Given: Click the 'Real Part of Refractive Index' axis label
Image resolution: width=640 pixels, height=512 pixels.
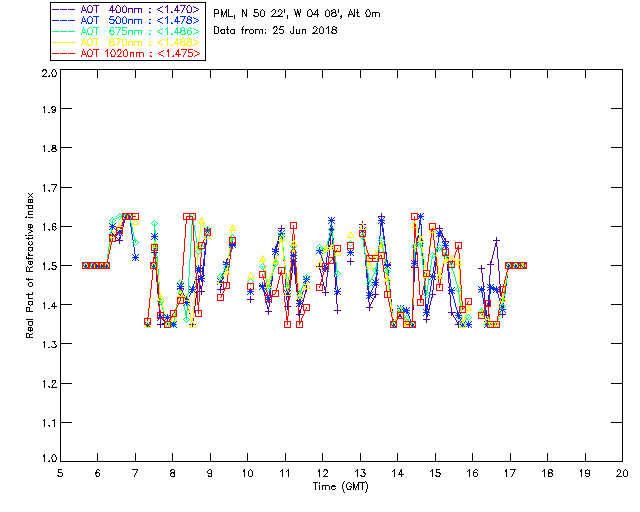Looking at the screenshot, I should tap(31, 266).
